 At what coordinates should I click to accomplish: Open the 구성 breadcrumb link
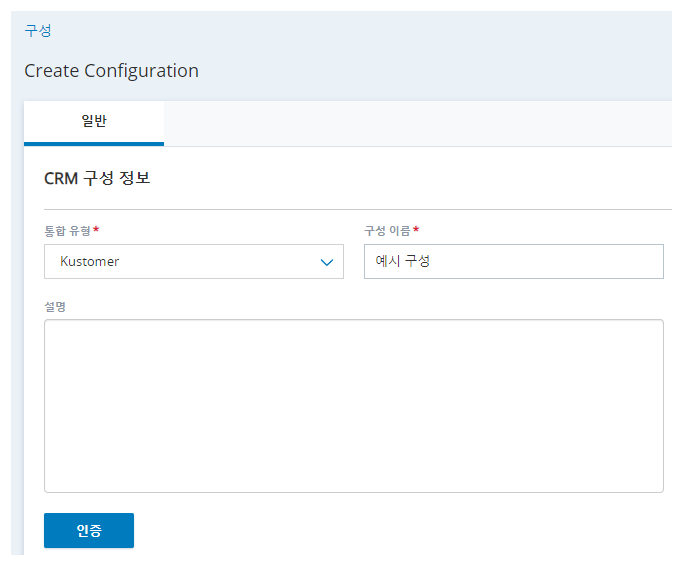38,31
